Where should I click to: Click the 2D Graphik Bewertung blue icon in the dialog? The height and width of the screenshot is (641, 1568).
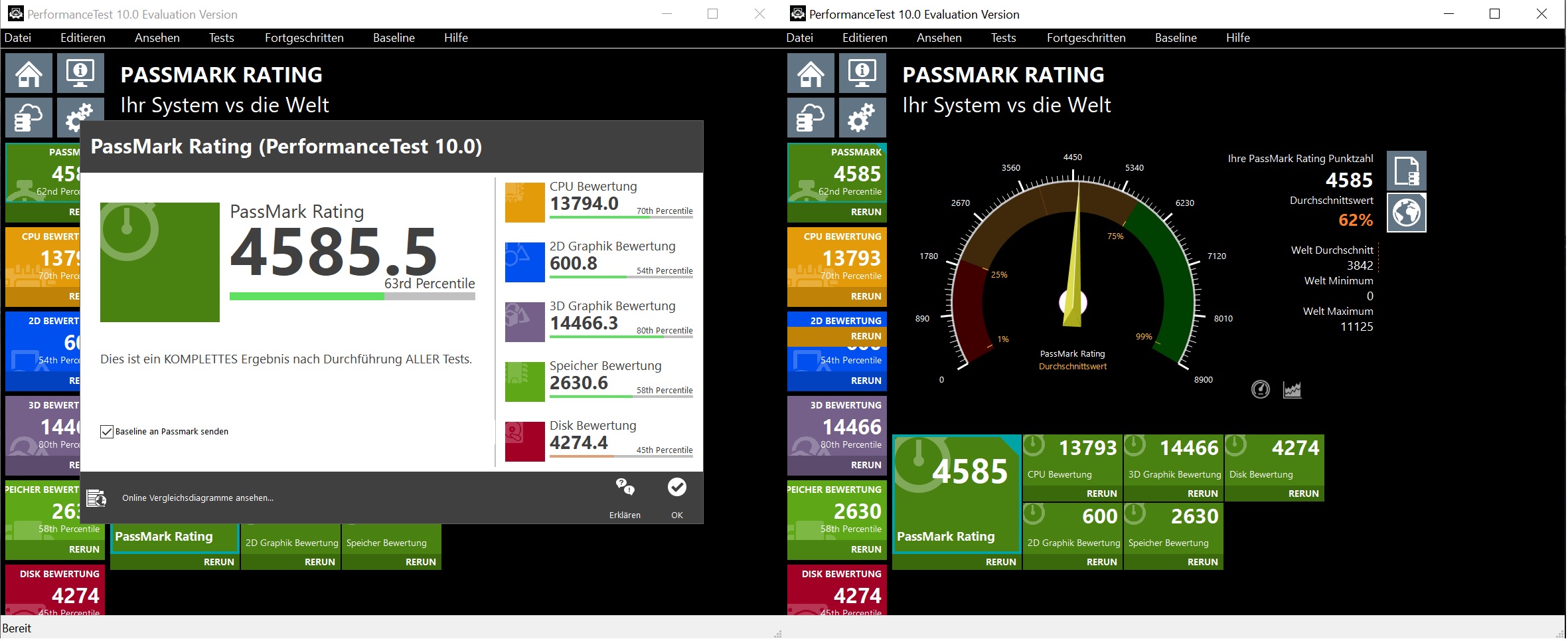pos(524,262)
